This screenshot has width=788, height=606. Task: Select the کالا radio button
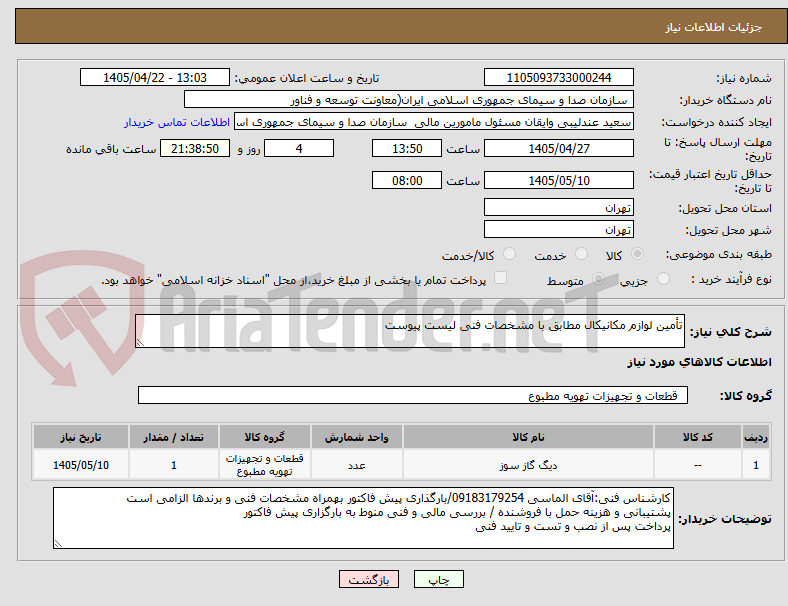pyautogui.click(x=637, y=254)
